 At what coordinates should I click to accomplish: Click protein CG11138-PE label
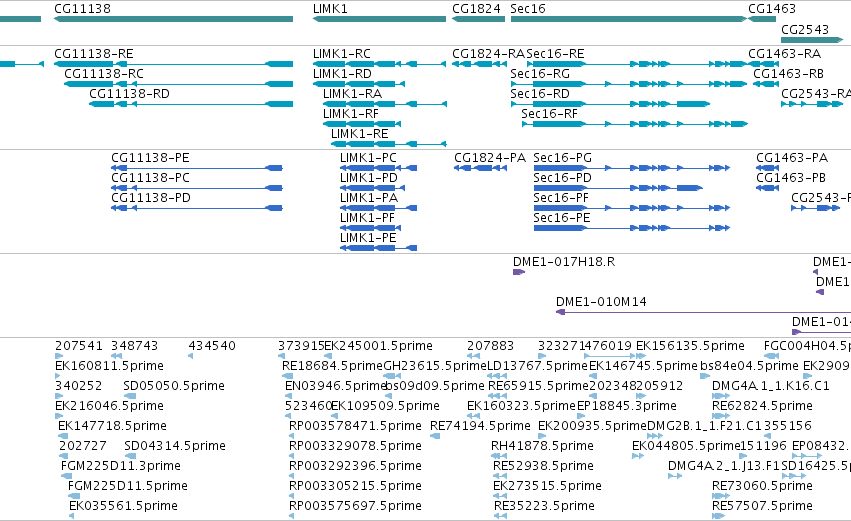[150, 158]
